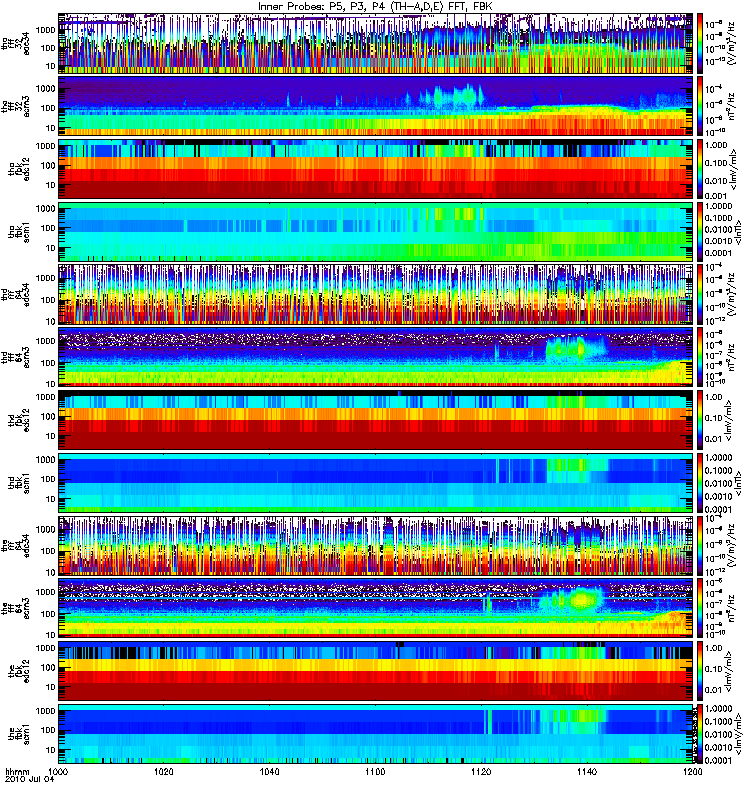
Task: Click the the fbk scm1 color bar
Action: coord(700,734)
